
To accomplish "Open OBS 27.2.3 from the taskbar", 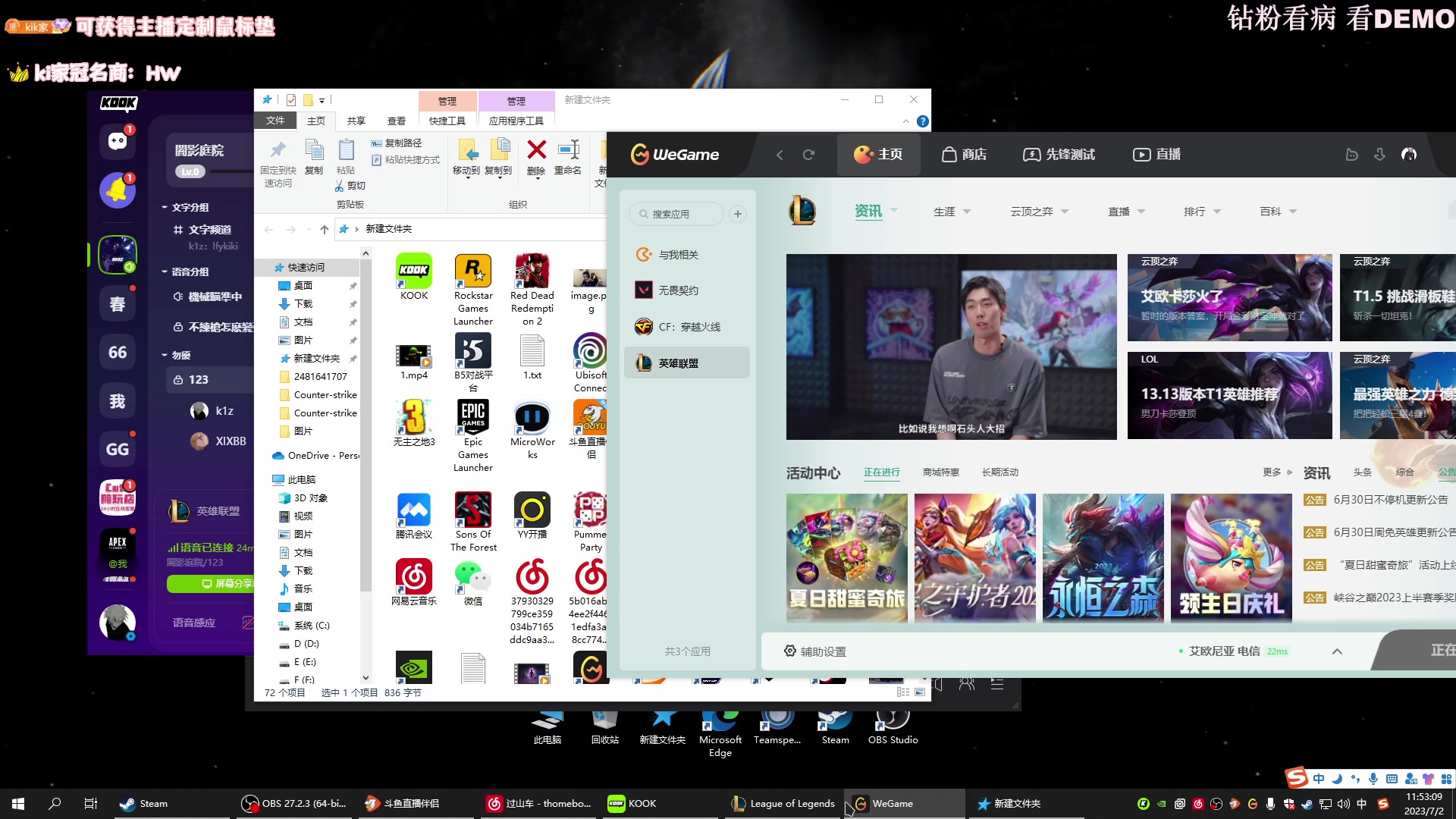I will 293,803.
